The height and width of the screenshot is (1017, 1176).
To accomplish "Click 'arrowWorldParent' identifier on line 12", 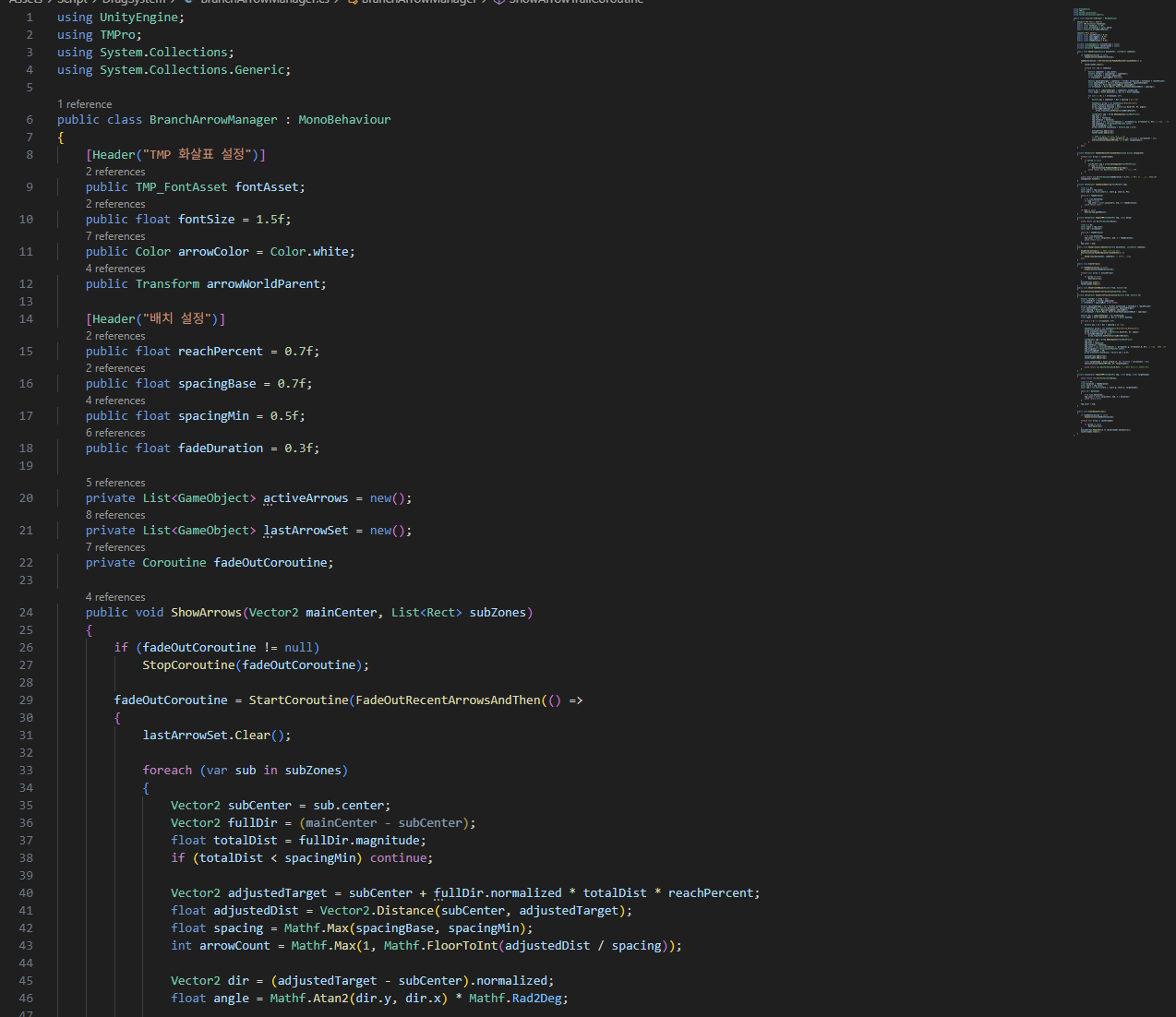I will coord(263,284).
